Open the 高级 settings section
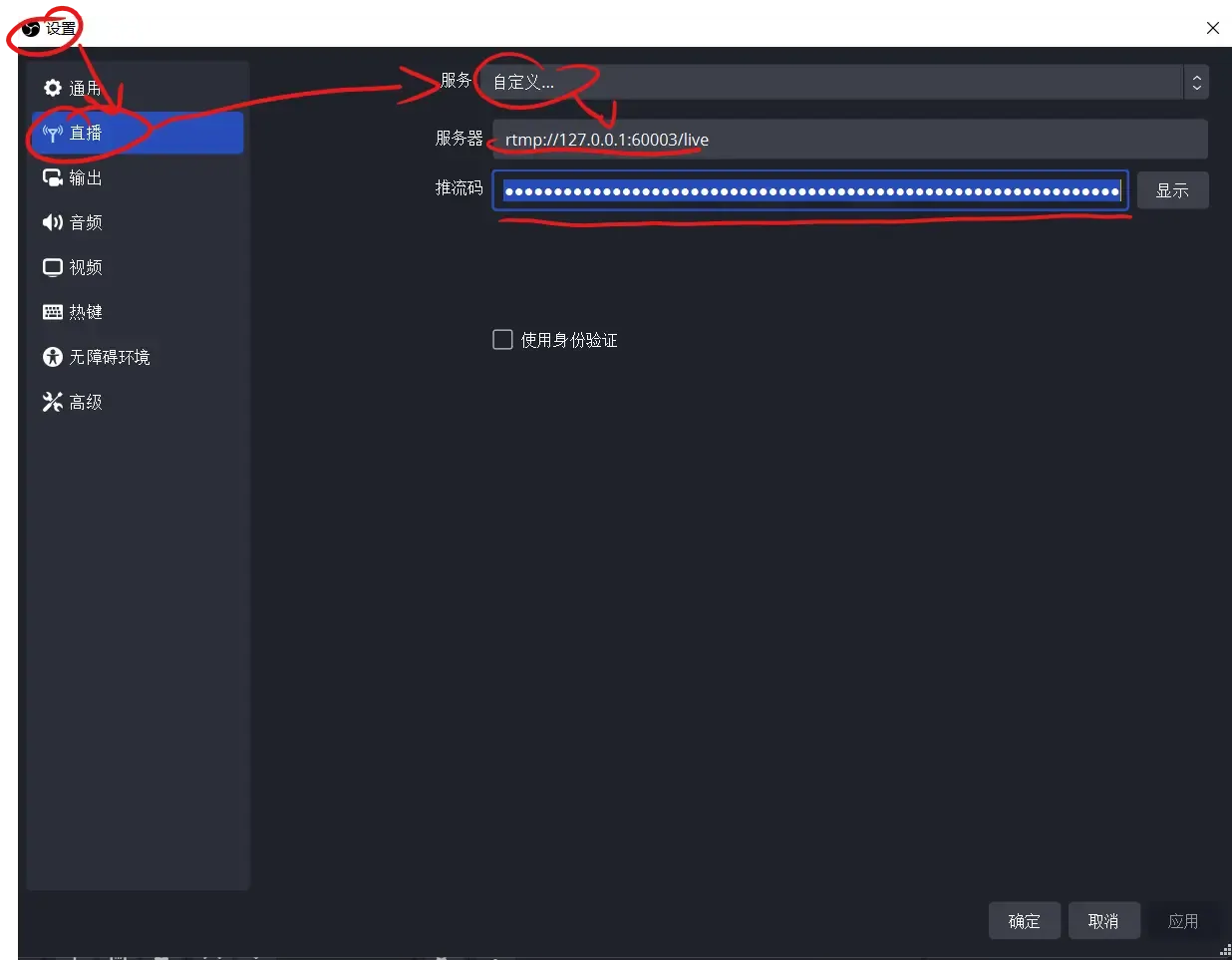The image size is (1232, 960). coord(138,402)
